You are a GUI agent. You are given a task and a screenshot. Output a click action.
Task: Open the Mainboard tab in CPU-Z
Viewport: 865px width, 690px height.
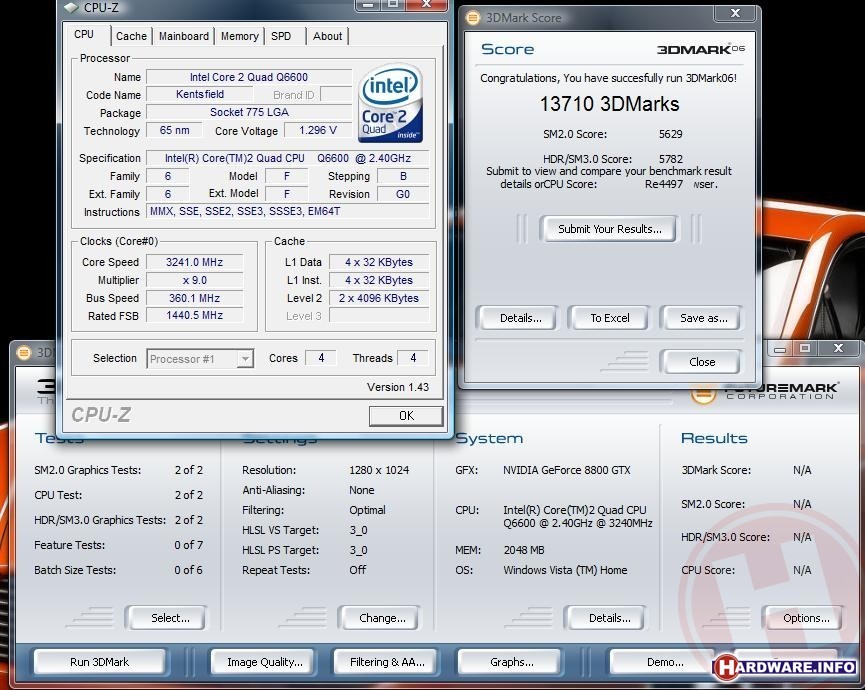pyautogui.click(x=184, y=36)
